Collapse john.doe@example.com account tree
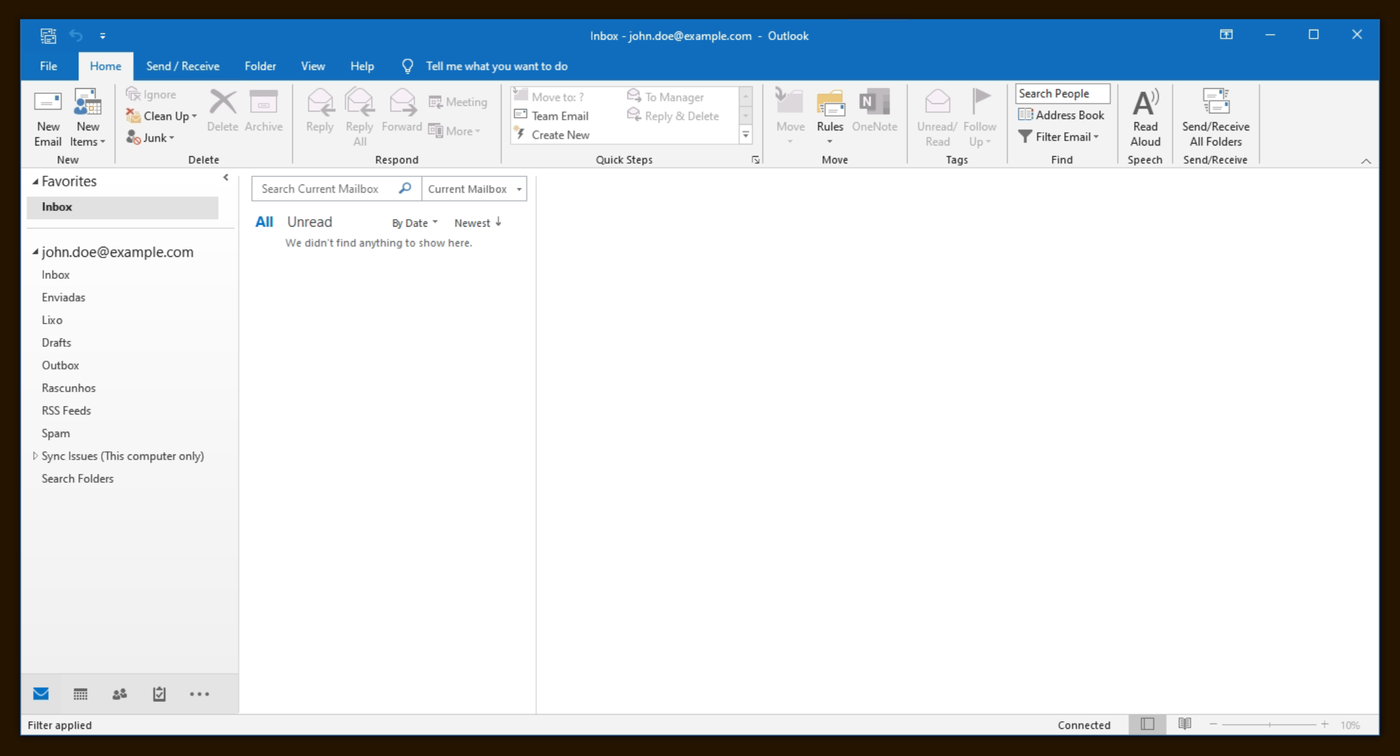The height and width of the screenshot is (756, 1400). (x=36, y=253)
